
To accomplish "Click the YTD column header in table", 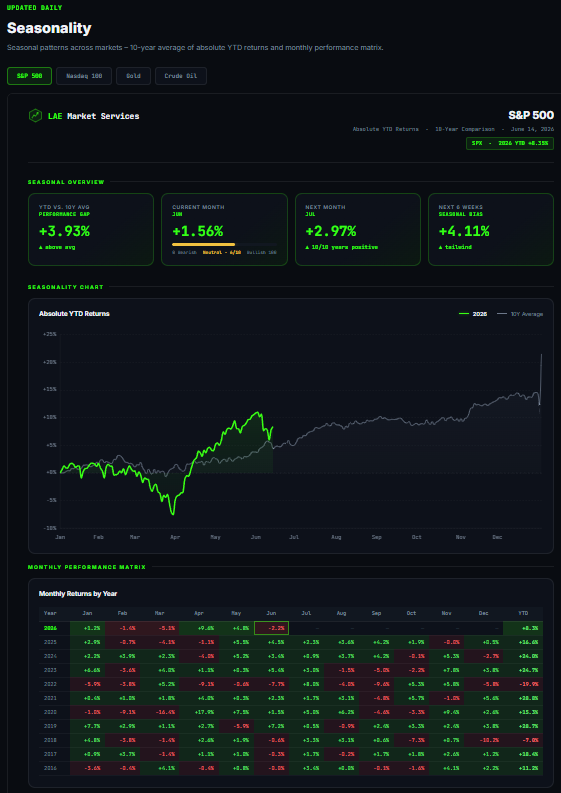I will coord(523,613).
